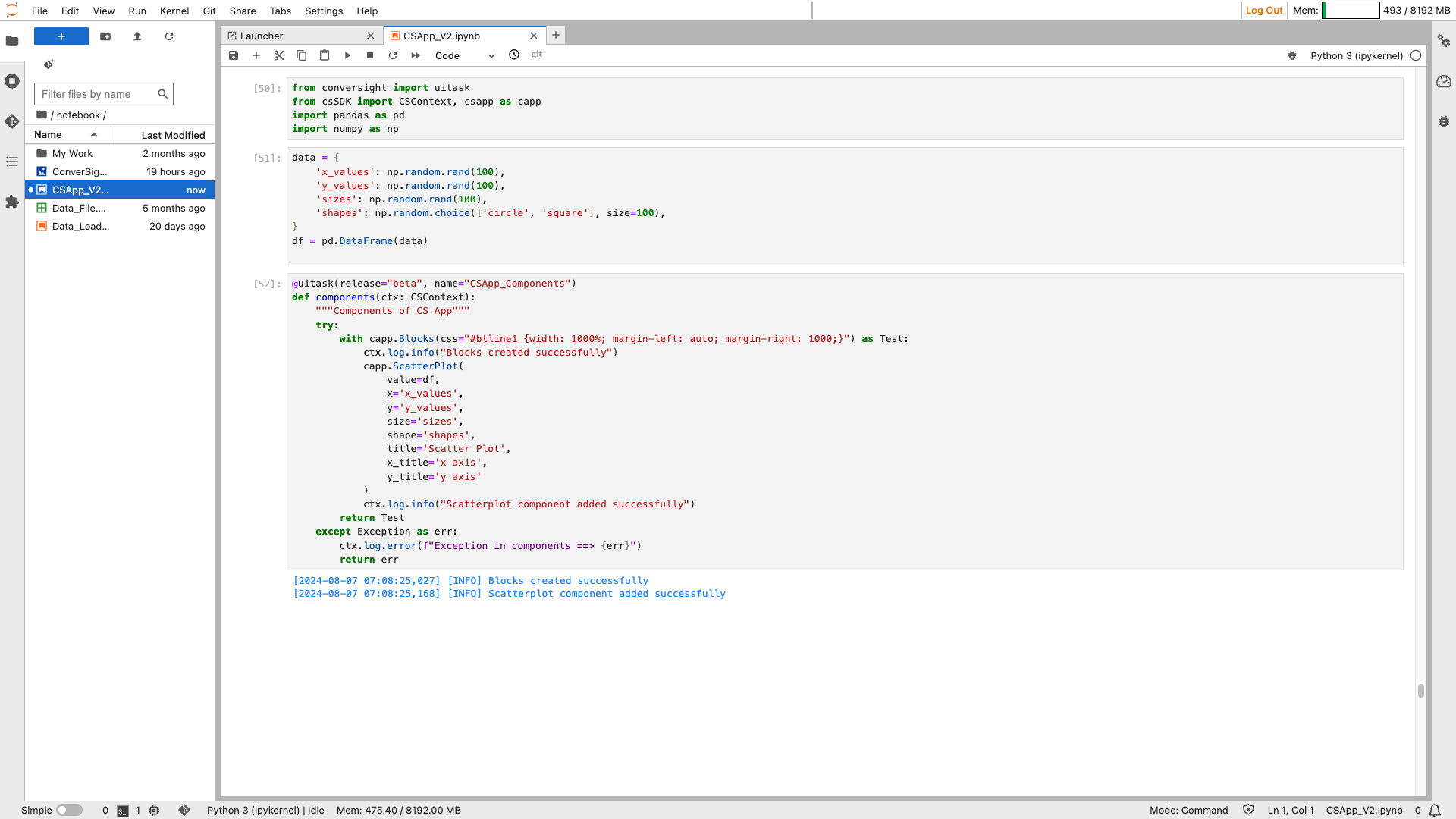The width and height of the screenshot is (1456, 819).
Task: Click the clock icon in notebook toolbar
Action: point(514,55)
